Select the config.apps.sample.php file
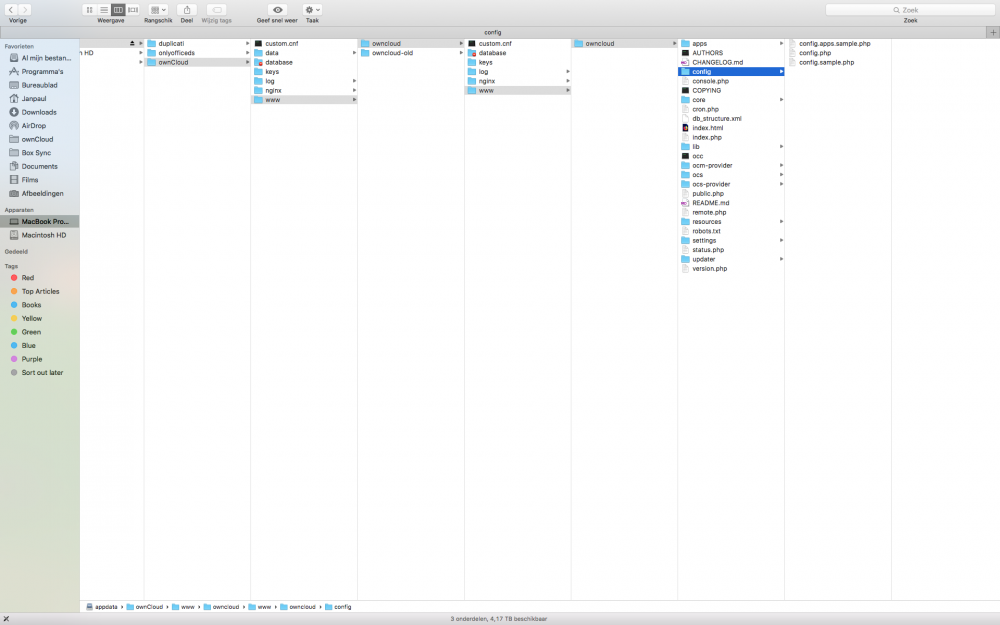This screenshot has height=625, width=1000. click(x=838, y=43)
